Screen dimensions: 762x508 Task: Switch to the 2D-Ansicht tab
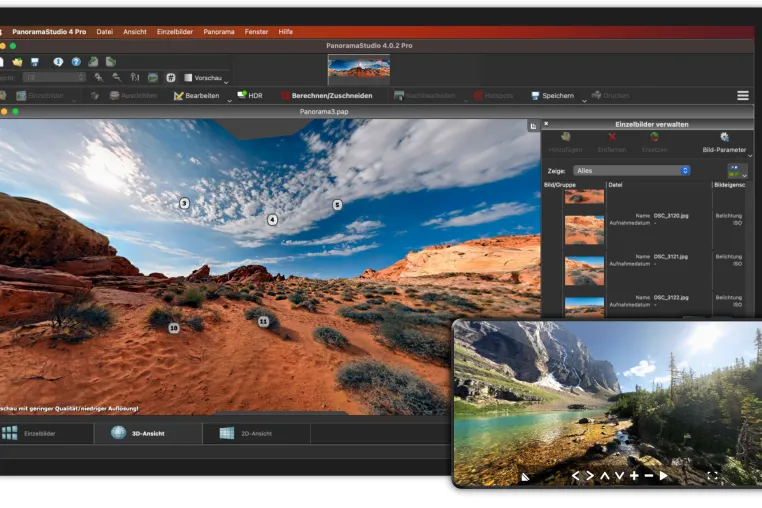[256, 433]
